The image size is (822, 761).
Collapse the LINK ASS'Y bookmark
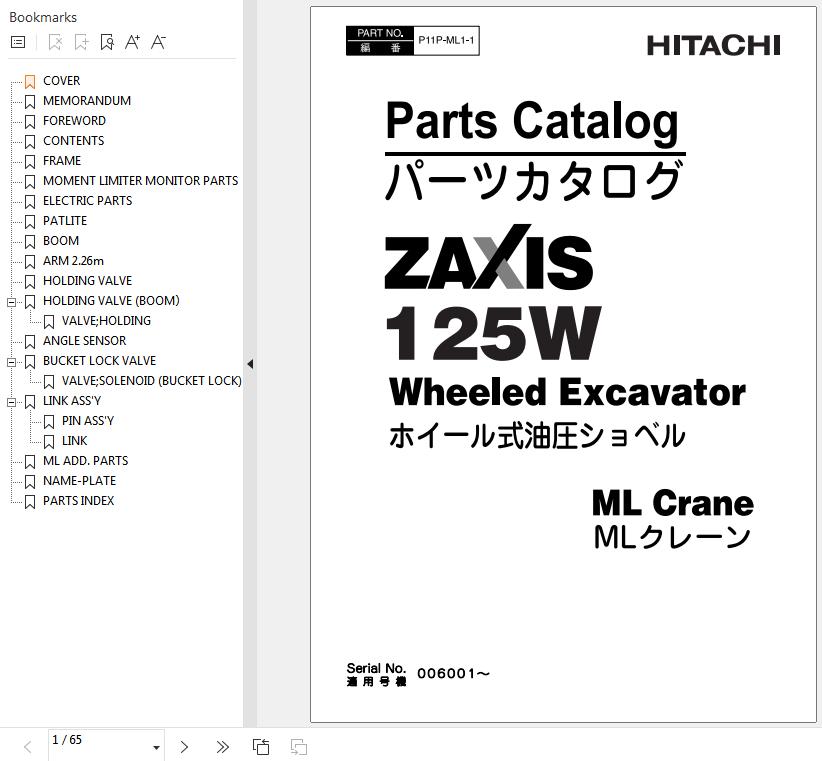pos(11,403)
